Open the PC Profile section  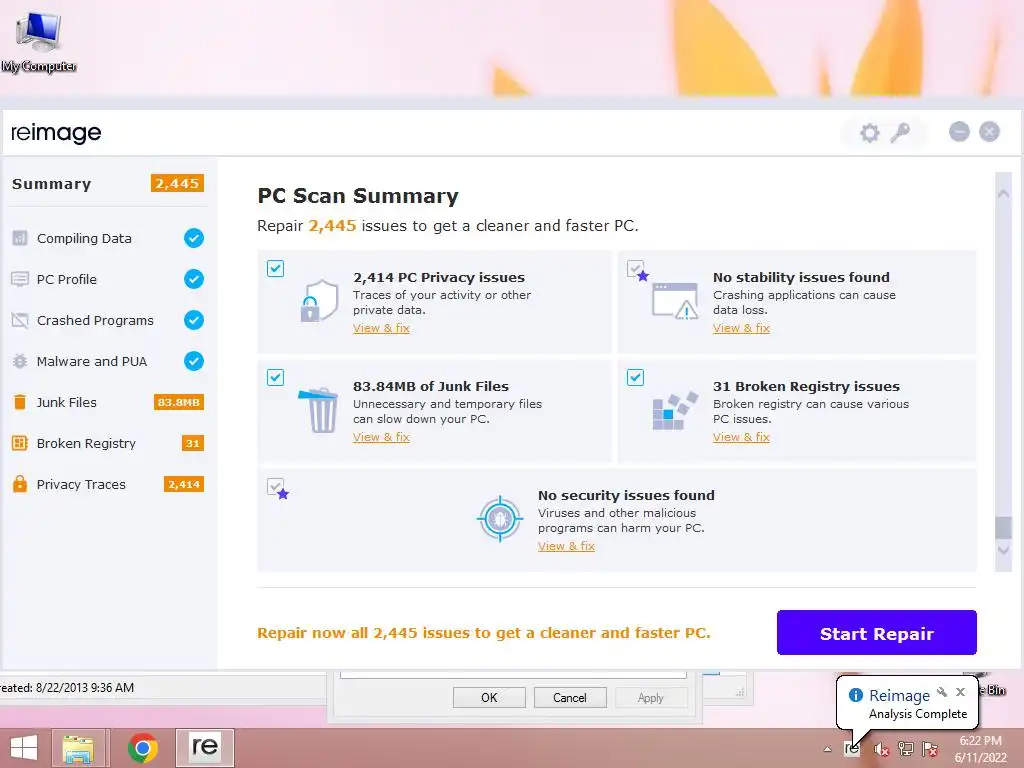pyautogui.click(x=108, y=279)
